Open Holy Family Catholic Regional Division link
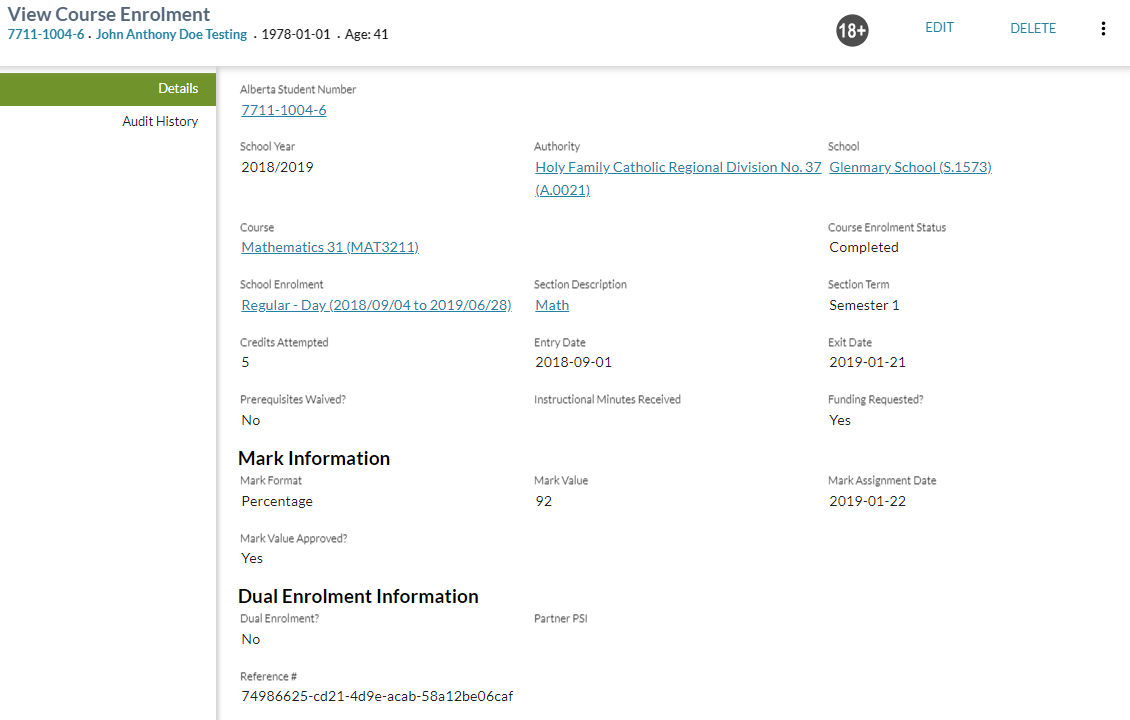Viewport: 1130px width, 720px height. pos(678,167)
